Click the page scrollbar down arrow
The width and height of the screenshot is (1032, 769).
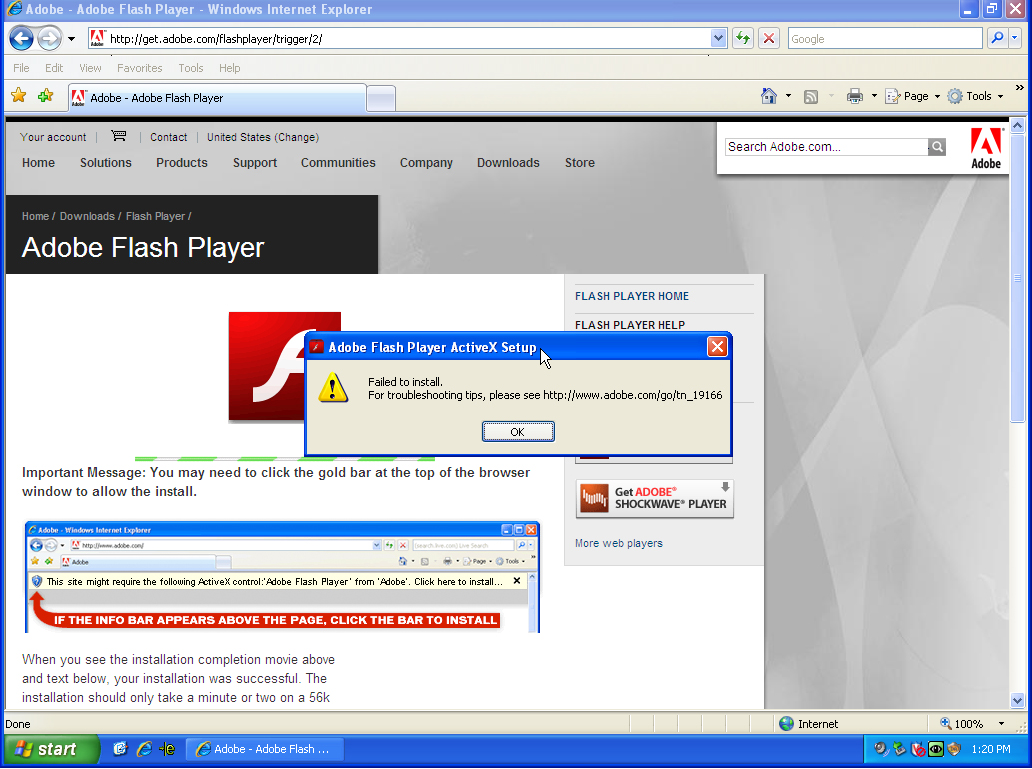click(x=1018, y=701)
